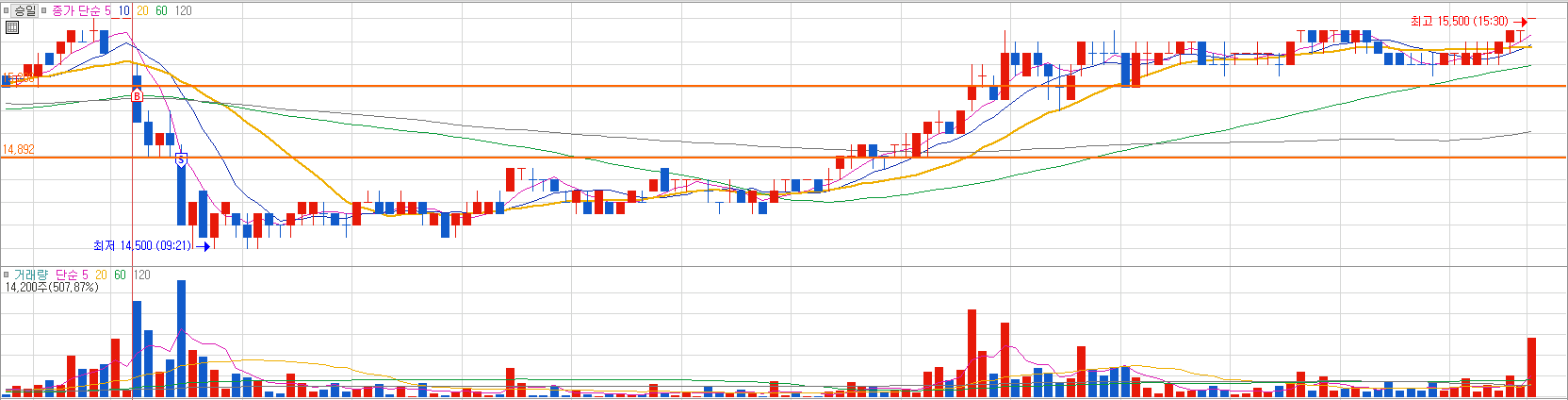This screenshot has width=1568, height=400.
Task: Select the 승일 chart label button
Action: pos(25,10)
